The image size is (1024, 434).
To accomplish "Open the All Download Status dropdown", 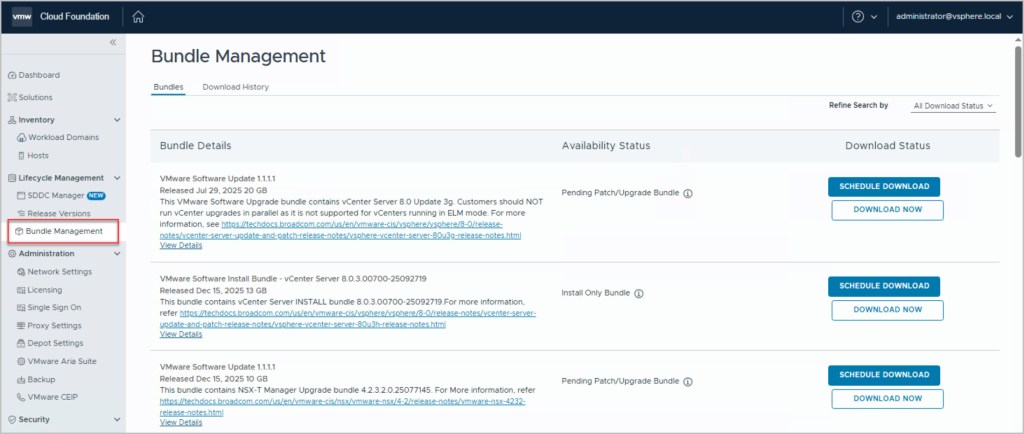I will click(953, 105).
